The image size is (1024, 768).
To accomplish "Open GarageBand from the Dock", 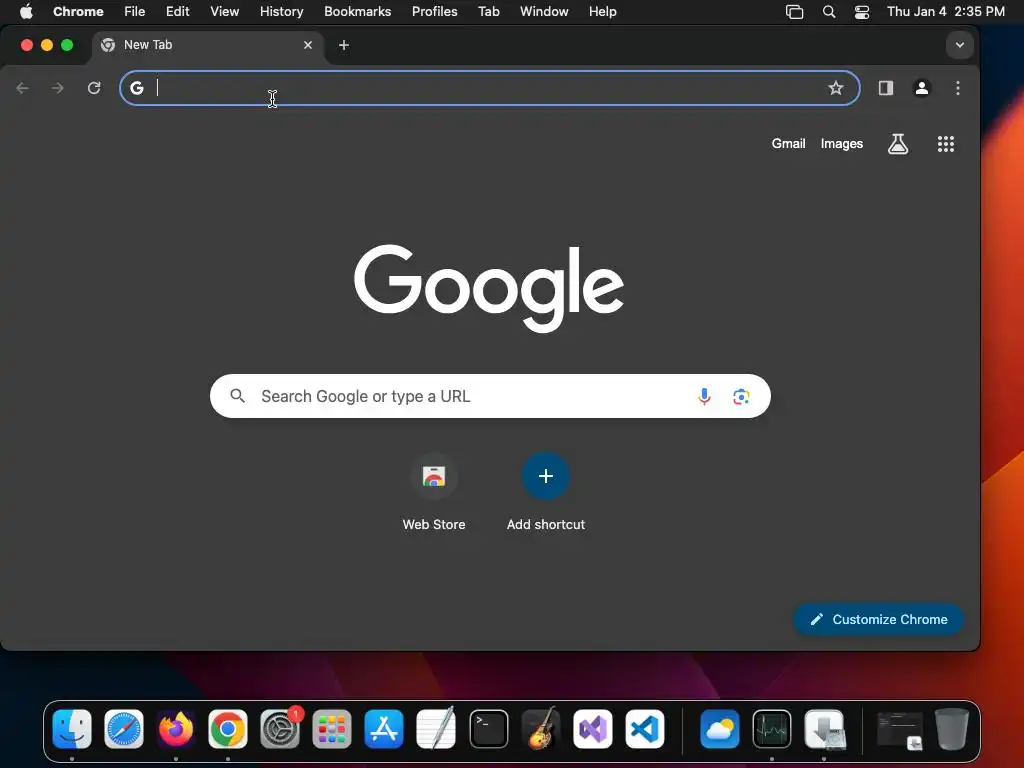I will coord(541,729).
